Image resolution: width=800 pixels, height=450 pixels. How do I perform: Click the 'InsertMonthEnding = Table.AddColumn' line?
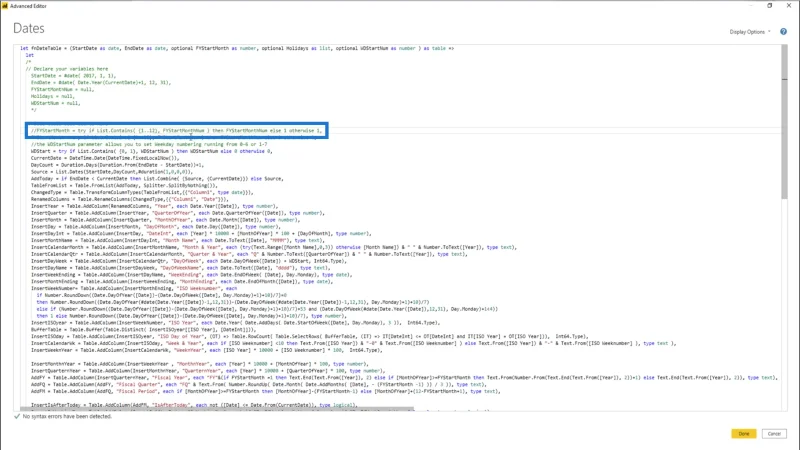pyautogui.click(x=180, y=282)
